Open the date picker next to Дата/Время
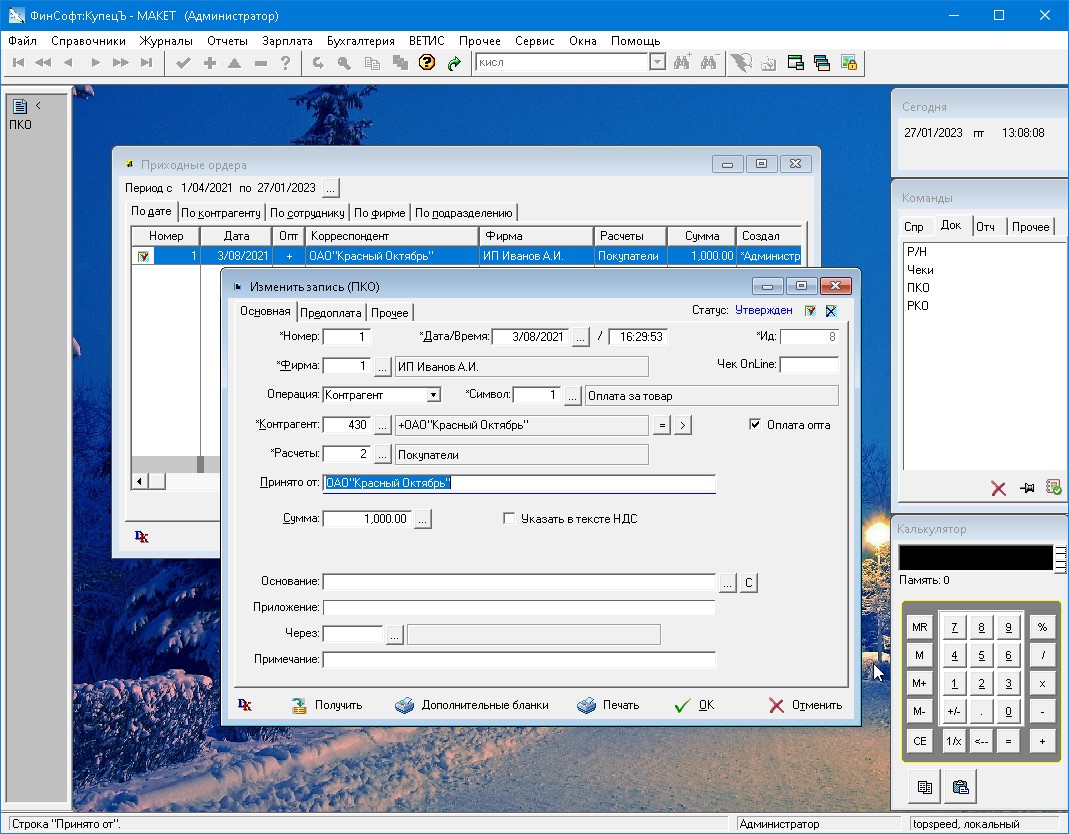Image resolution: width=1069 pixels, height=834 pixels. [x=581, y=337]
